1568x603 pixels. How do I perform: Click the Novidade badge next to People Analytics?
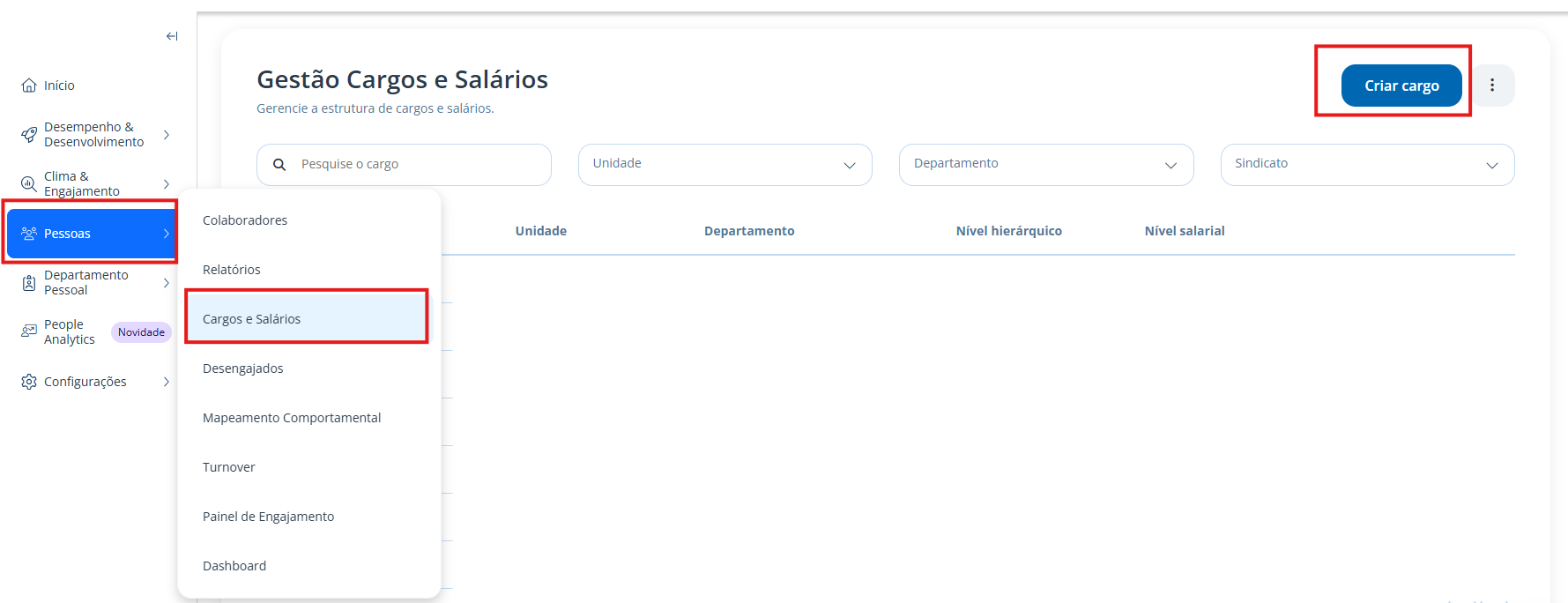(141, 332)
